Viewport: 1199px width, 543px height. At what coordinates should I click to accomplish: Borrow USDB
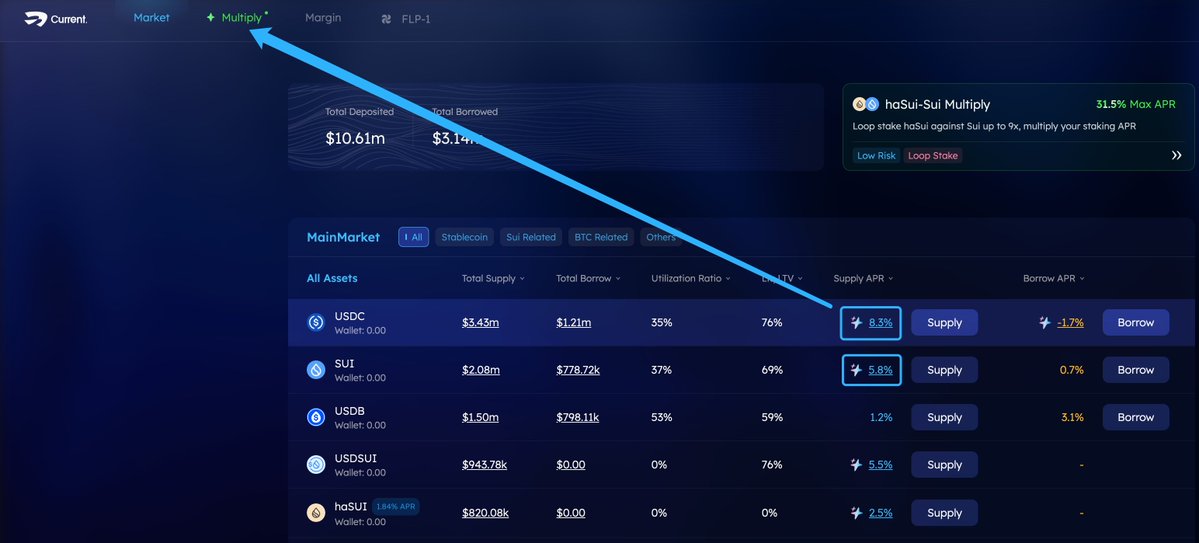pyautogui.click(x=1136, y=418)
